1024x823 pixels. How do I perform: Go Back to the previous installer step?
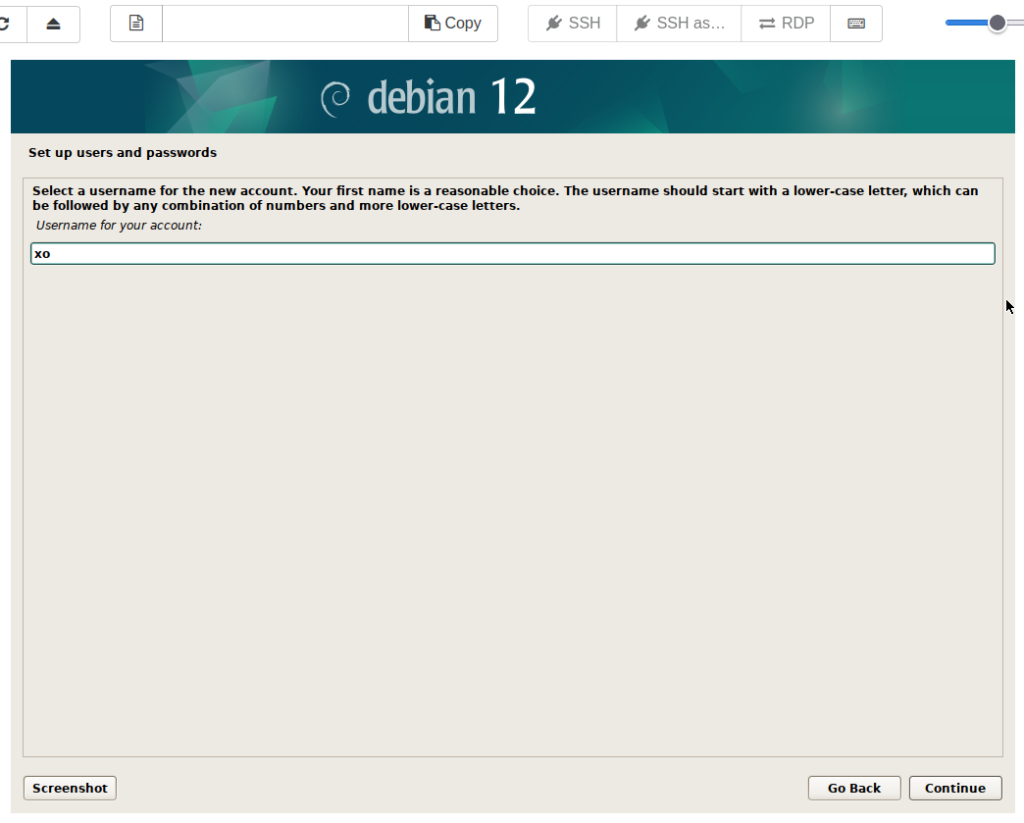click(x=854, y=788)
